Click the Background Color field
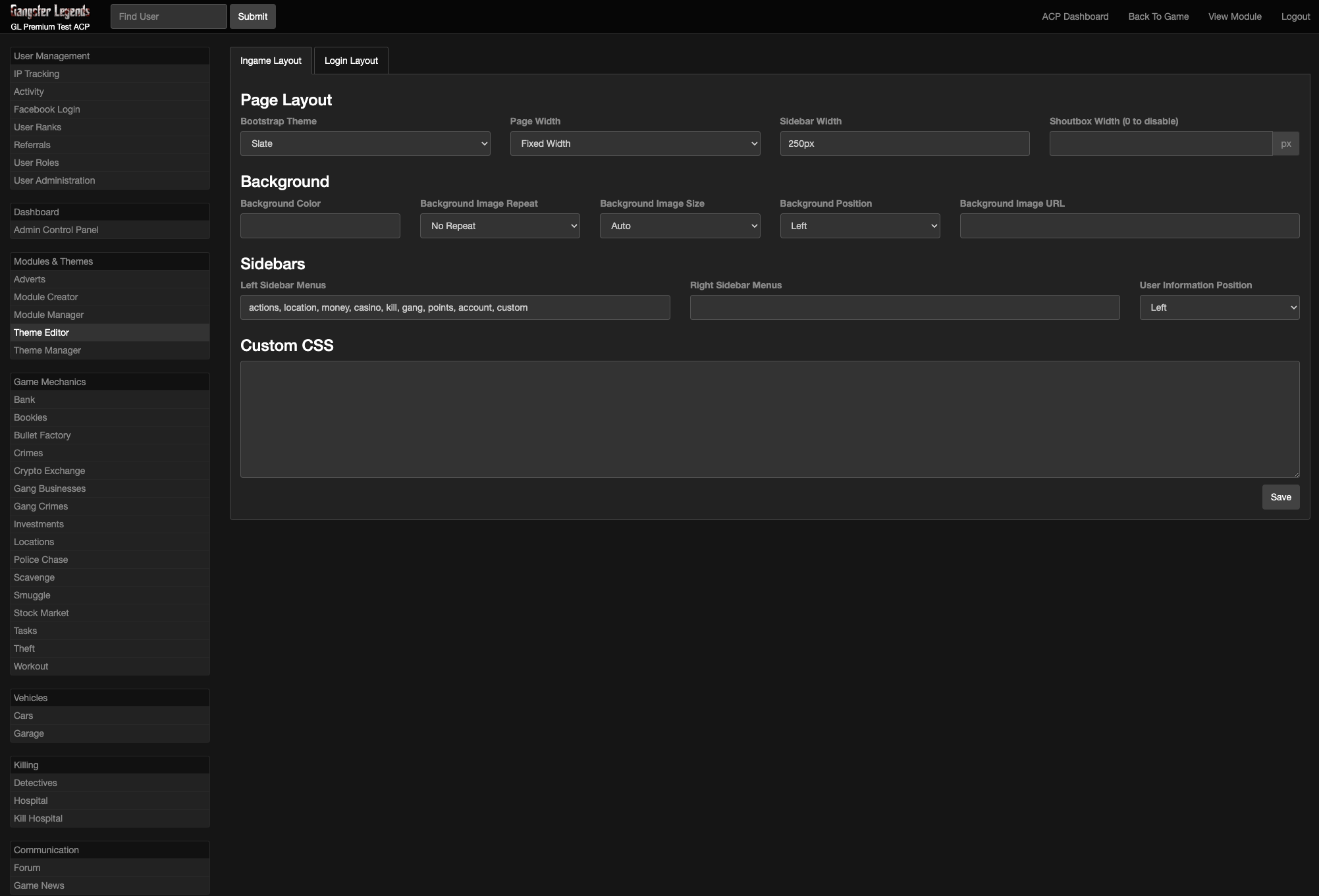Screen dimensions: 1319x896 pos(320,226)
